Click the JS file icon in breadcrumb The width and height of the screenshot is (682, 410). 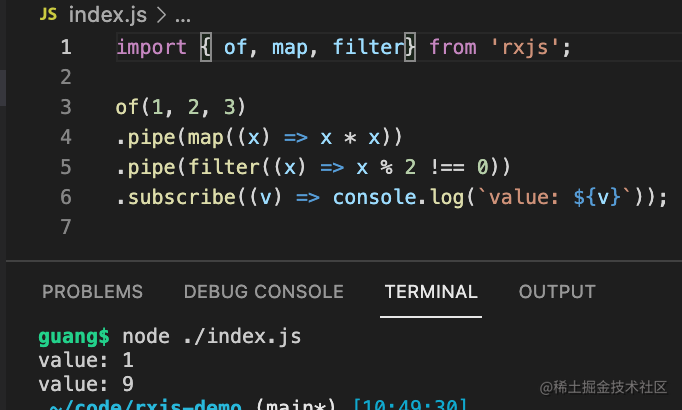(49, 15)
